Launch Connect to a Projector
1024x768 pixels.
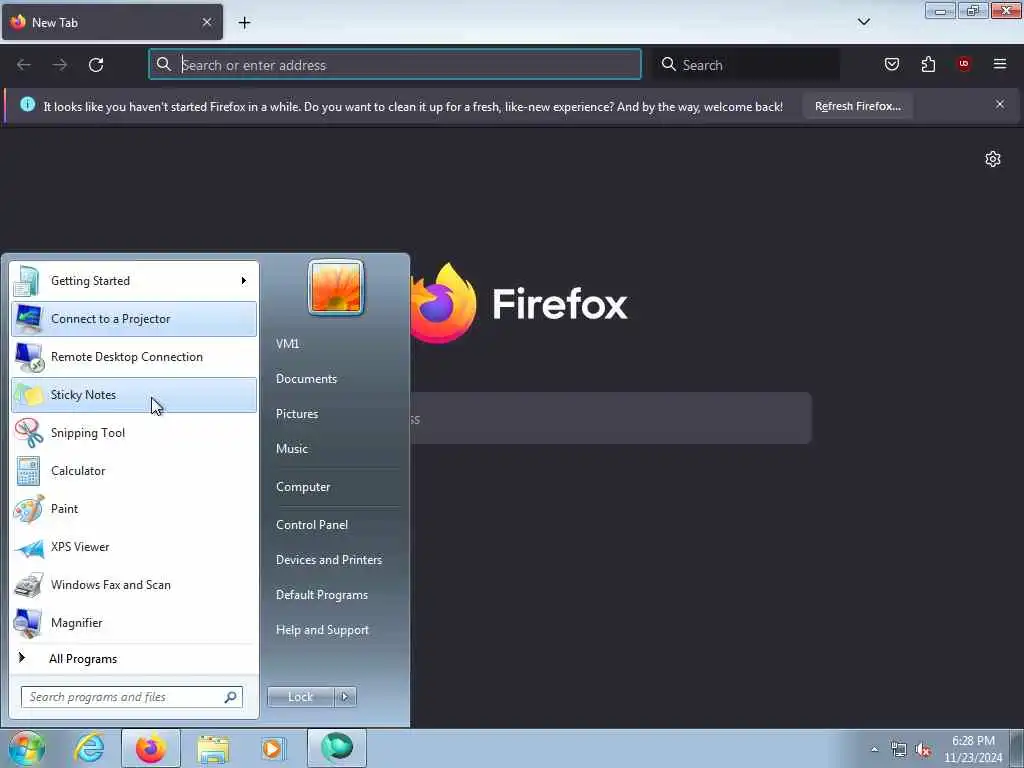(134, 319)
